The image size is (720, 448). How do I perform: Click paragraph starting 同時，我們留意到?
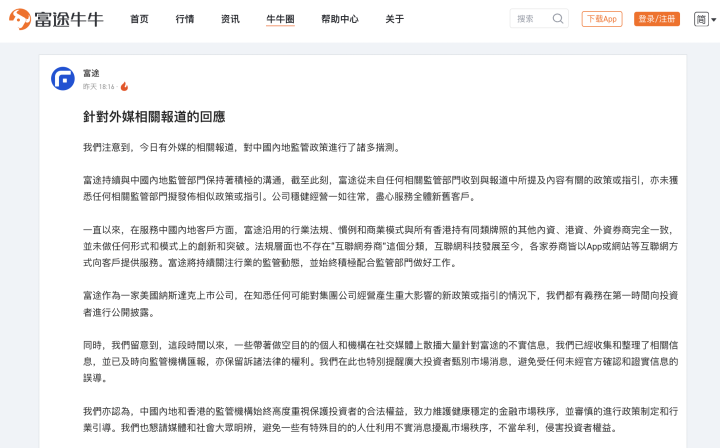click(x=381, y=362)
